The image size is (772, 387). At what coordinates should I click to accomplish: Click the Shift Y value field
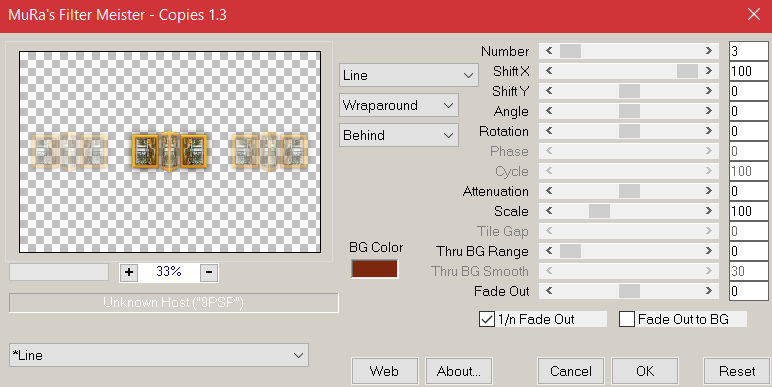coord(748,91)
